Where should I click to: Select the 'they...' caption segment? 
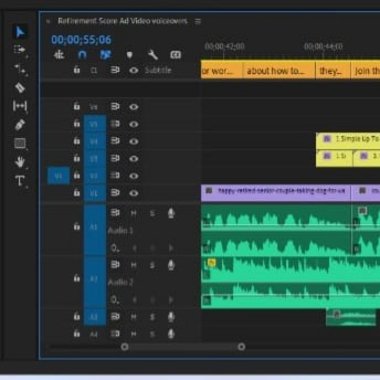[333, 70]
